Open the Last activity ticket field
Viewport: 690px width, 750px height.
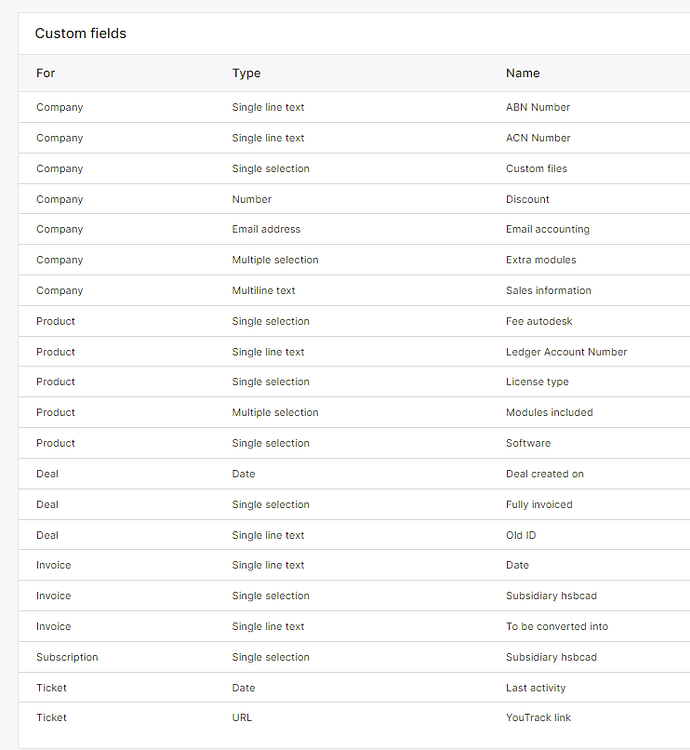354,687
